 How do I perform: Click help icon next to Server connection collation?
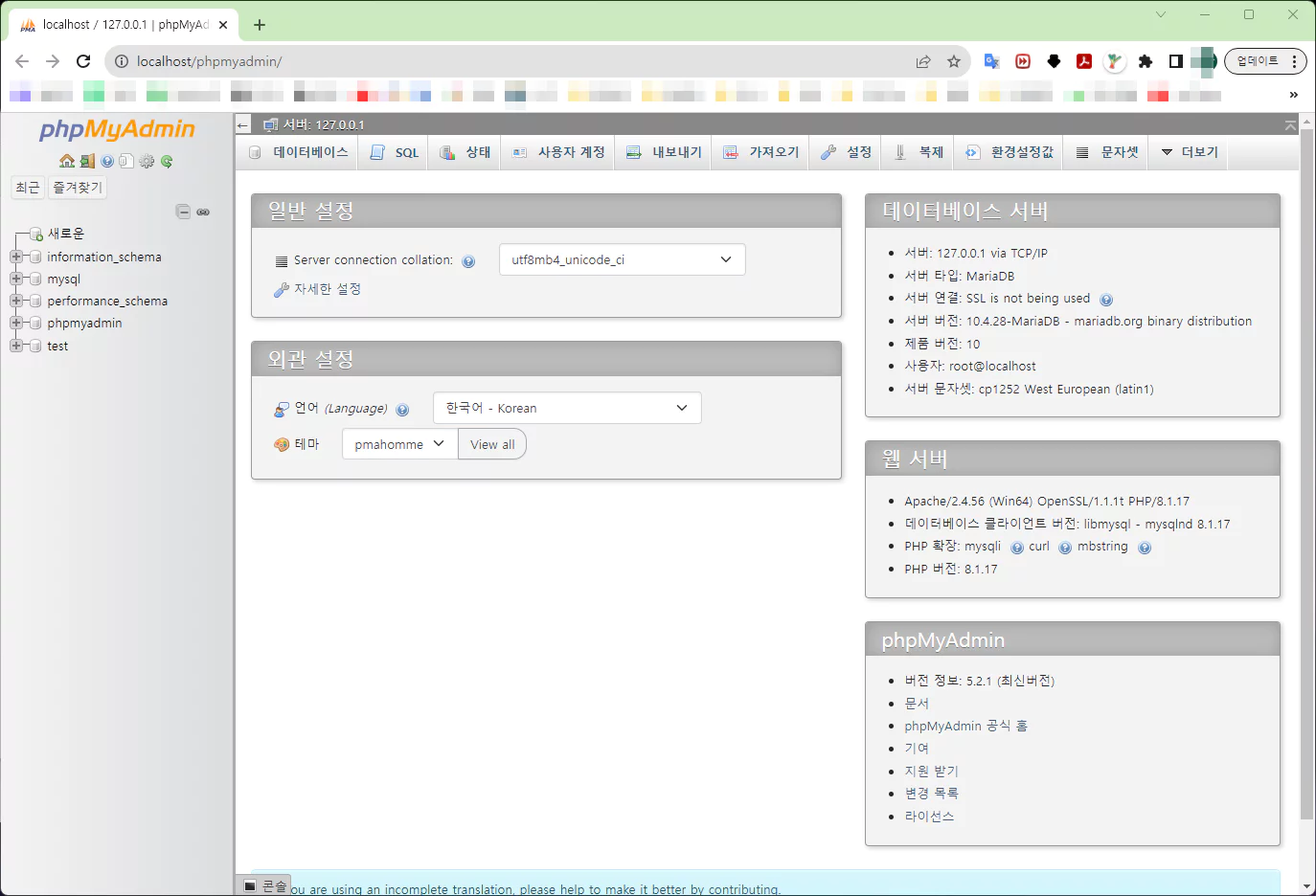pyautogui.click(x=468, y=261)
